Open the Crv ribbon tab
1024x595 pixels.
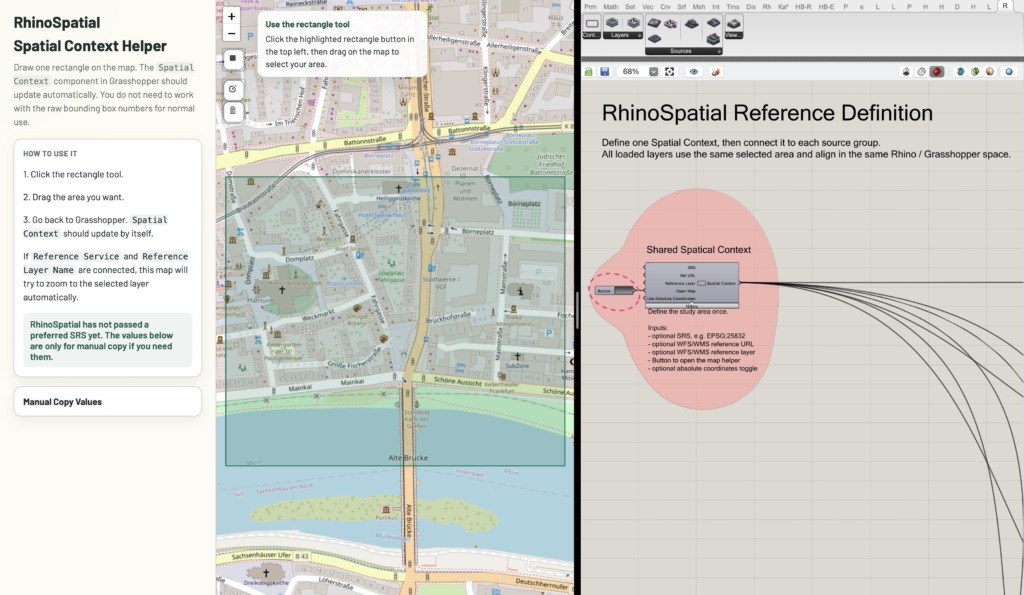coord(665,7)
